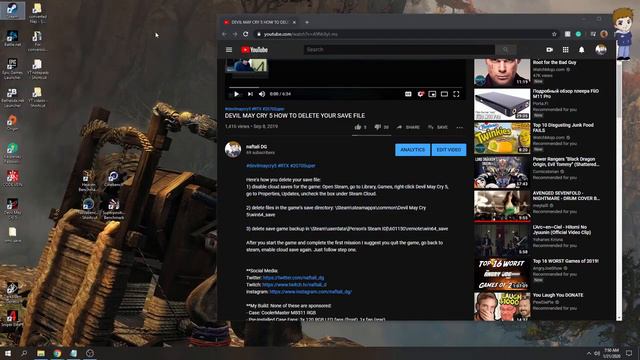This screenshot has width=640, height=360.
Task: Open File Explorer from the taskbar
Action: point(41,353)
